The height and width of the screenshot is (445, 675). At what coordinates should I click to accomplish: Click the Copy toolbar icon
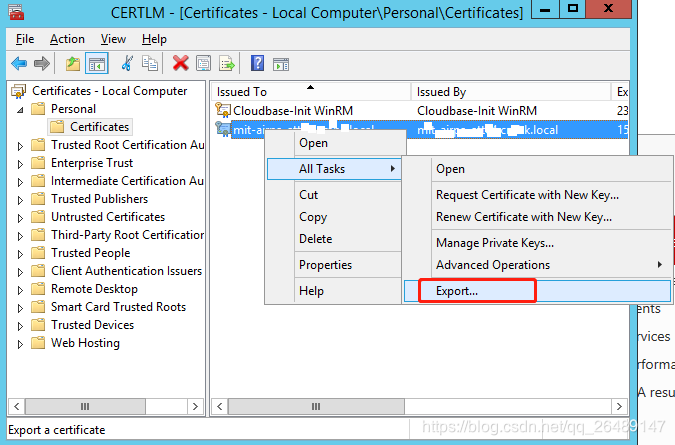pyautogui.click(x=150, y=64)
